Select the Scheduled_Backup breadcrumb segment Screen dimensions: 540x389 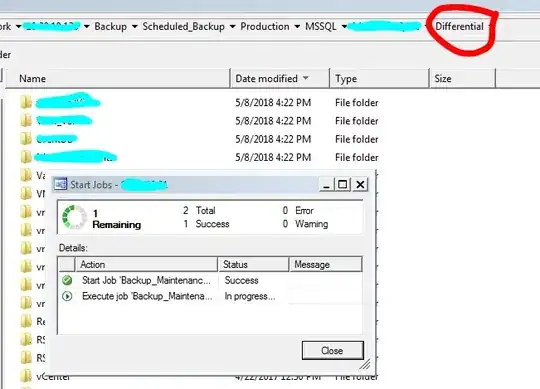pos(184,27)
